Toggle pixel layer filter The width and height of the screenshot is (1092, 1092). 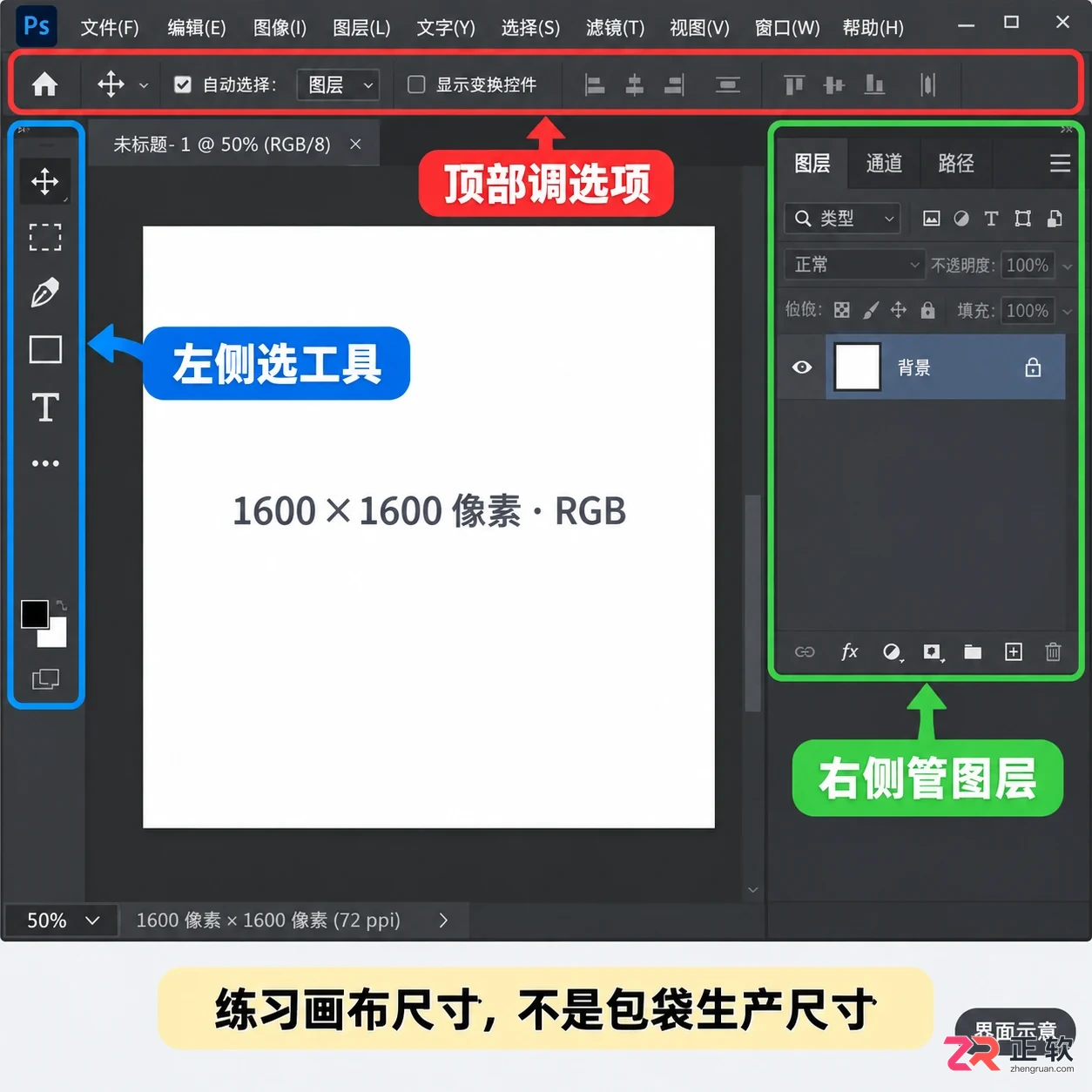[x=932, y=219]
